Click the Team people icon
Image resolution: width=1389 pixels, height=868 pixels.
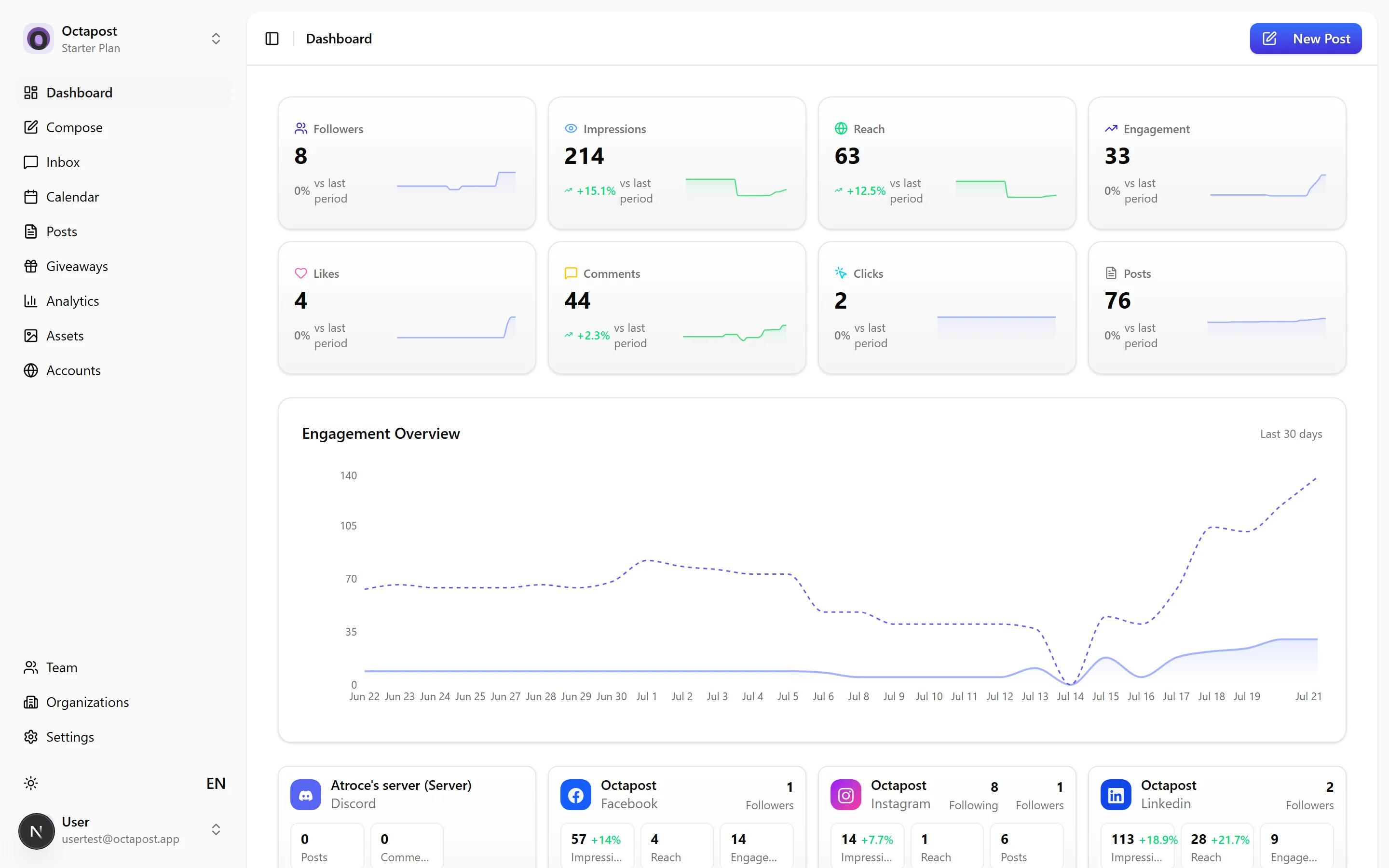pyautogui.click(x=31, y=668)
